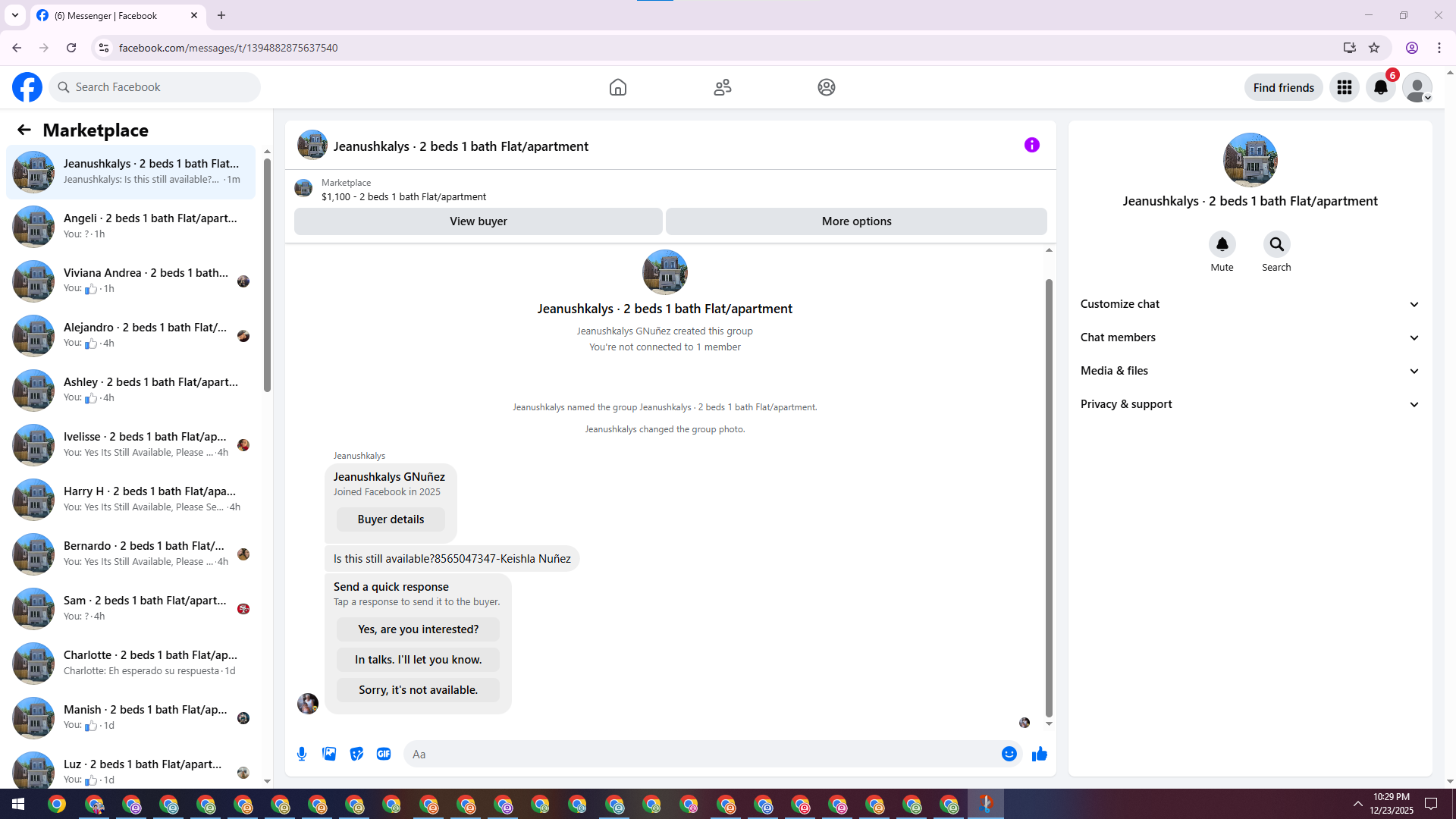
Task: Send a thumbs-up like
Action: (1039, 754)
